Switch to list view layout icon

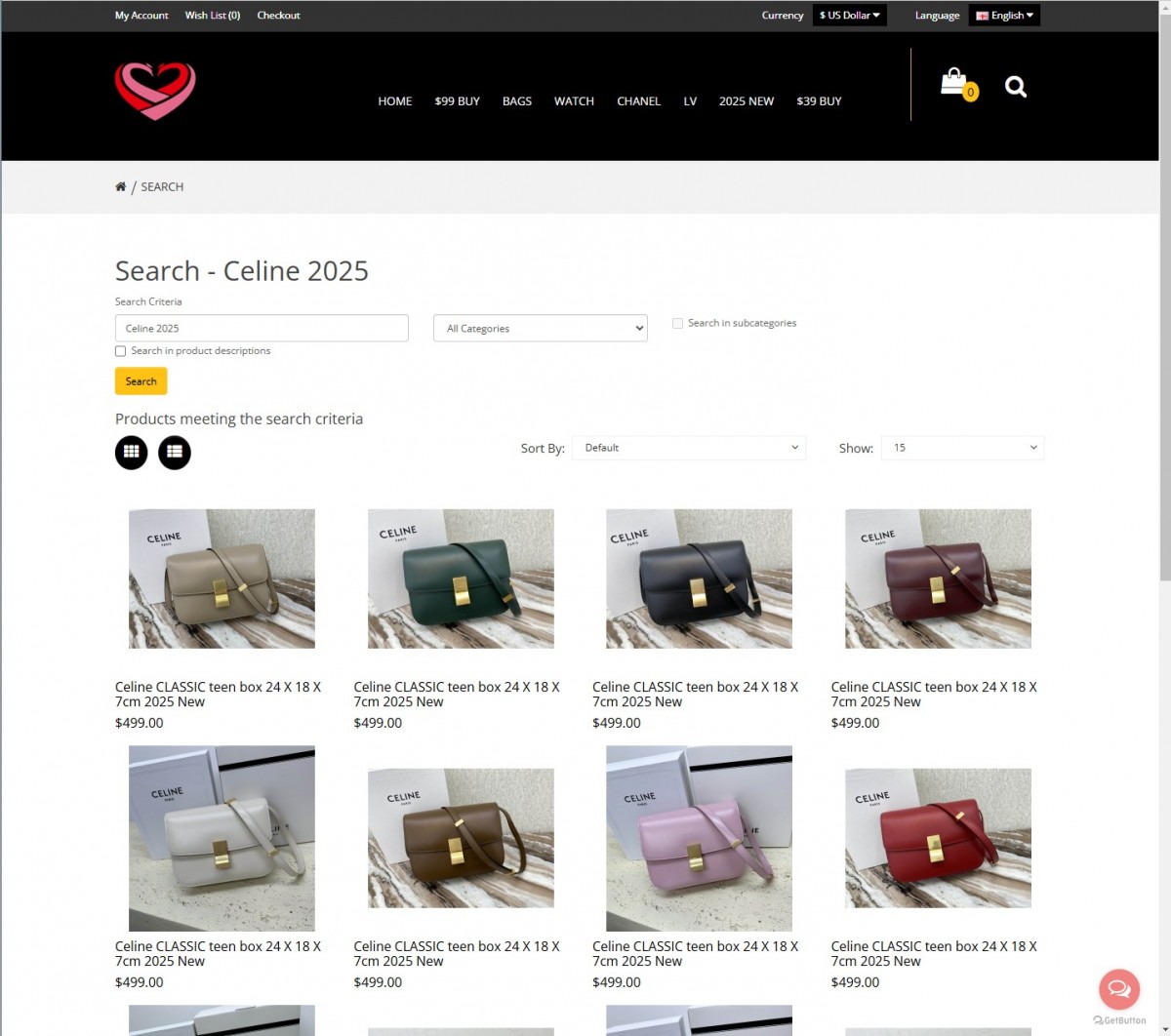[175, 453]
